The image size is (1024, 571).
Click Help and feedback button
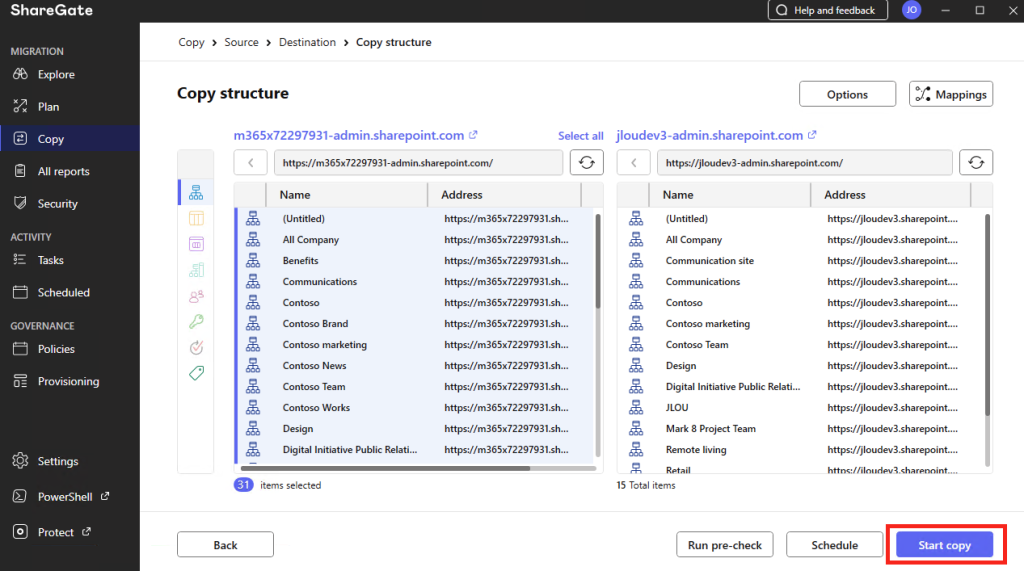tap(827, 10)
